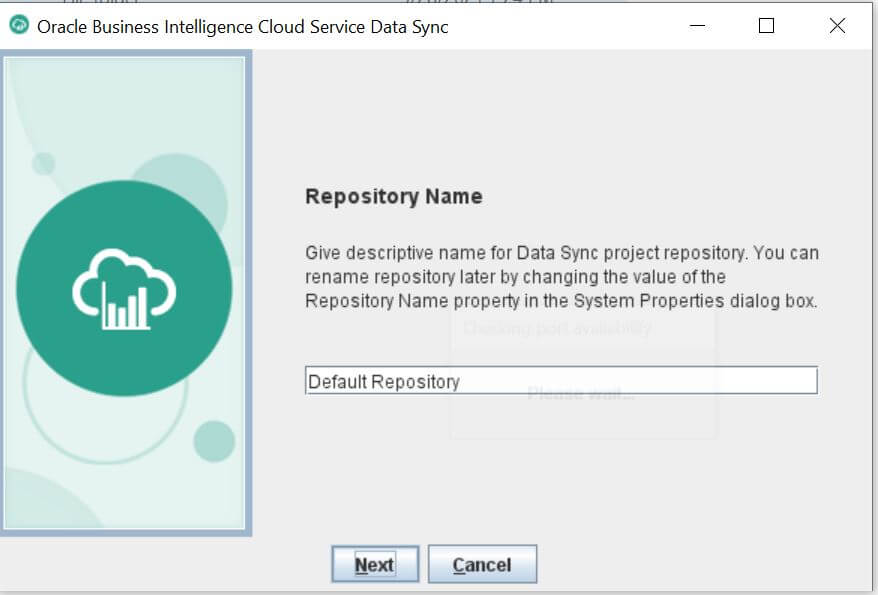Click the descriptive text about Data Sync repository
This screenshot has height=595, width=878.
[562, 277]
